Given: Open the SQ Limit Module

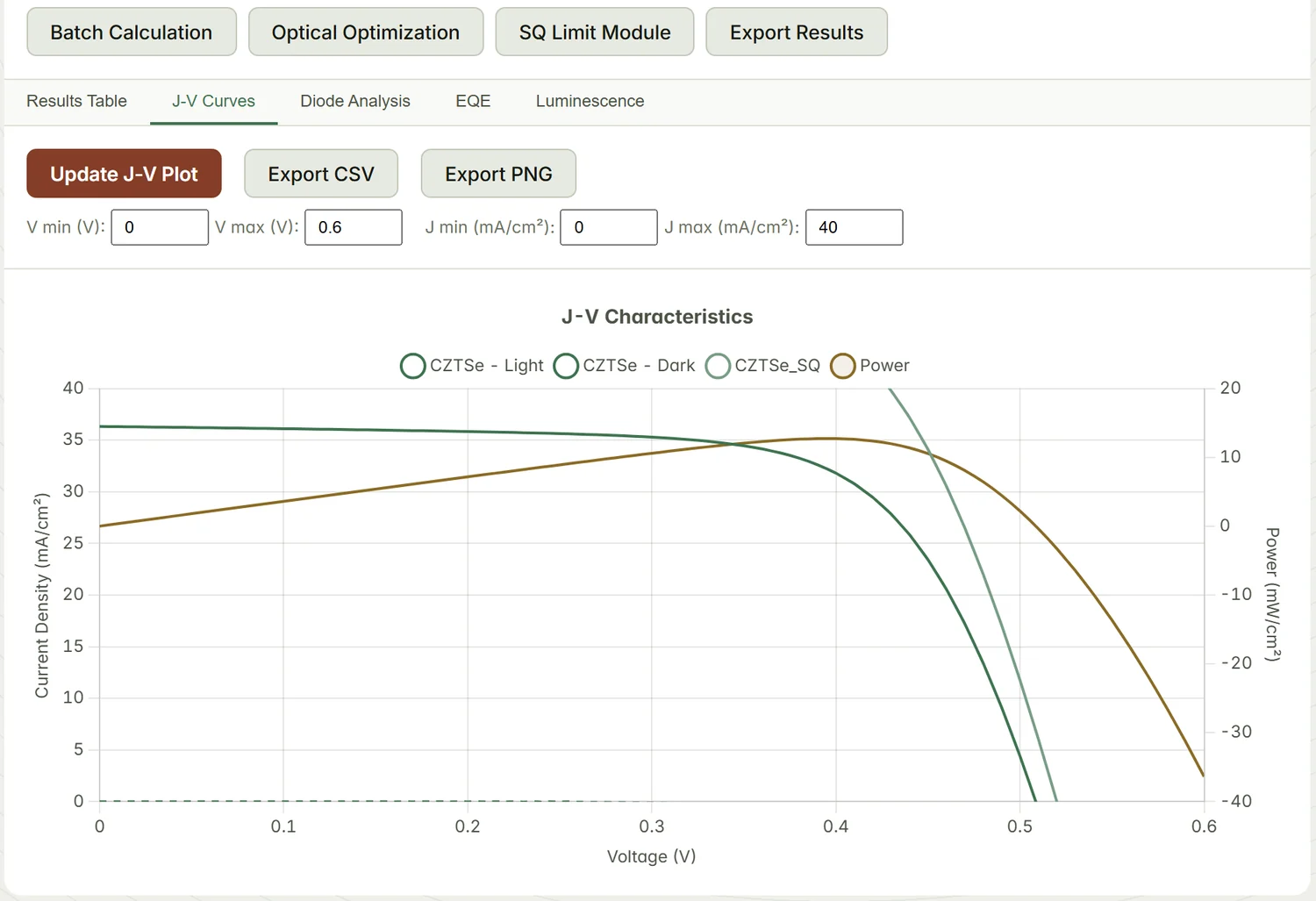Looking at the screenshot, I should [595, 32].
